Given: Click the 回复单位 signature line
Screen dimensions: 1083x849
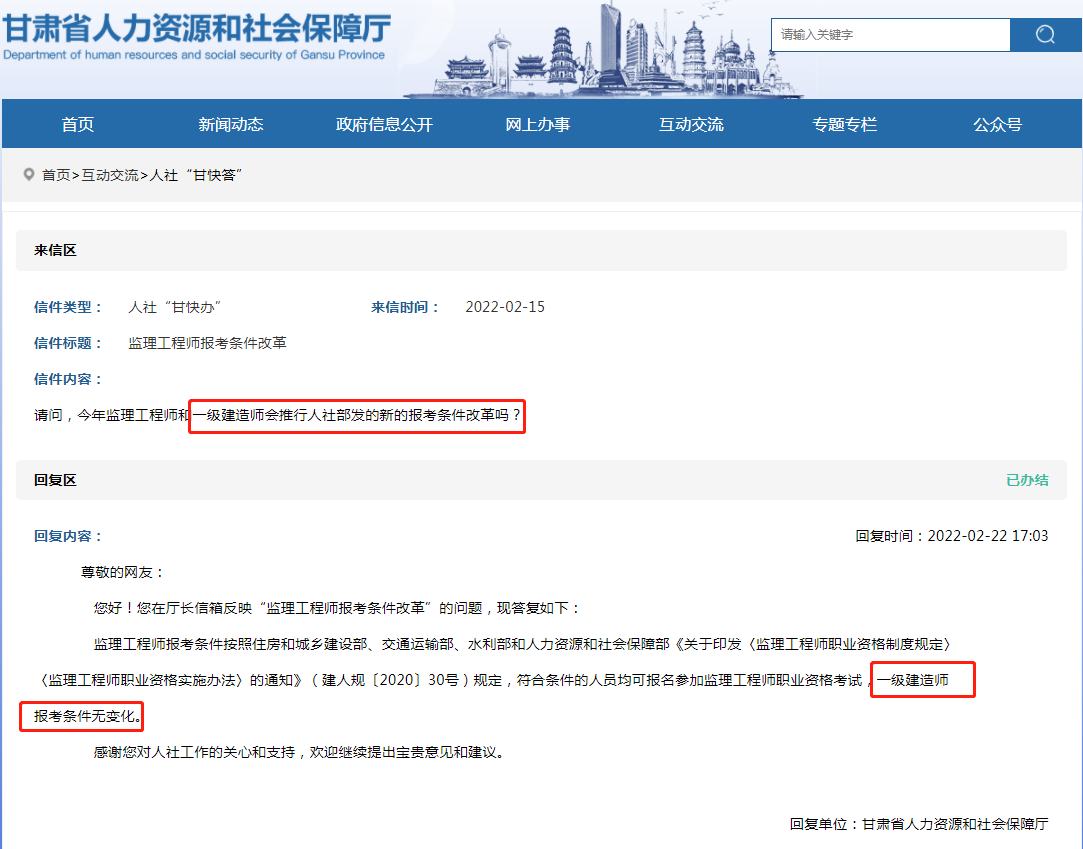Looking at the screenshot, I should click(919, 824).
